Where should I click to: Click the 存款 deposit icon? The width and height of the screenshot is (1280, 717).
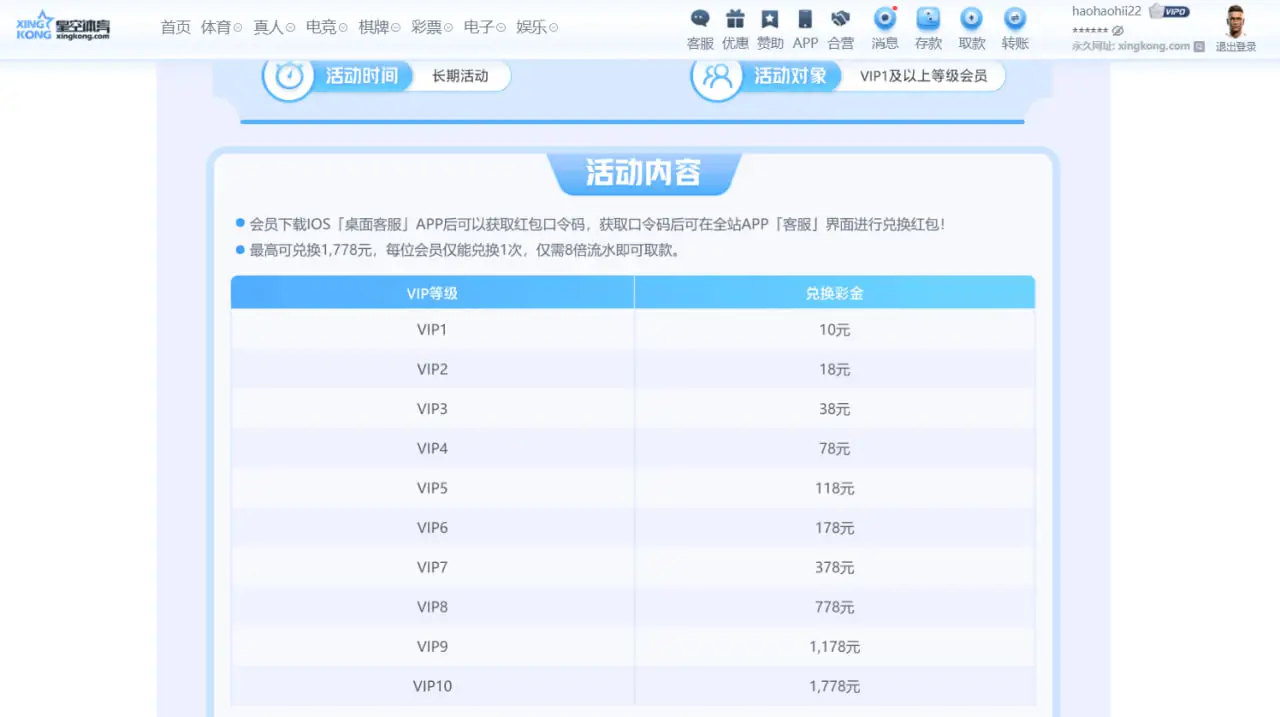point(928,19)
